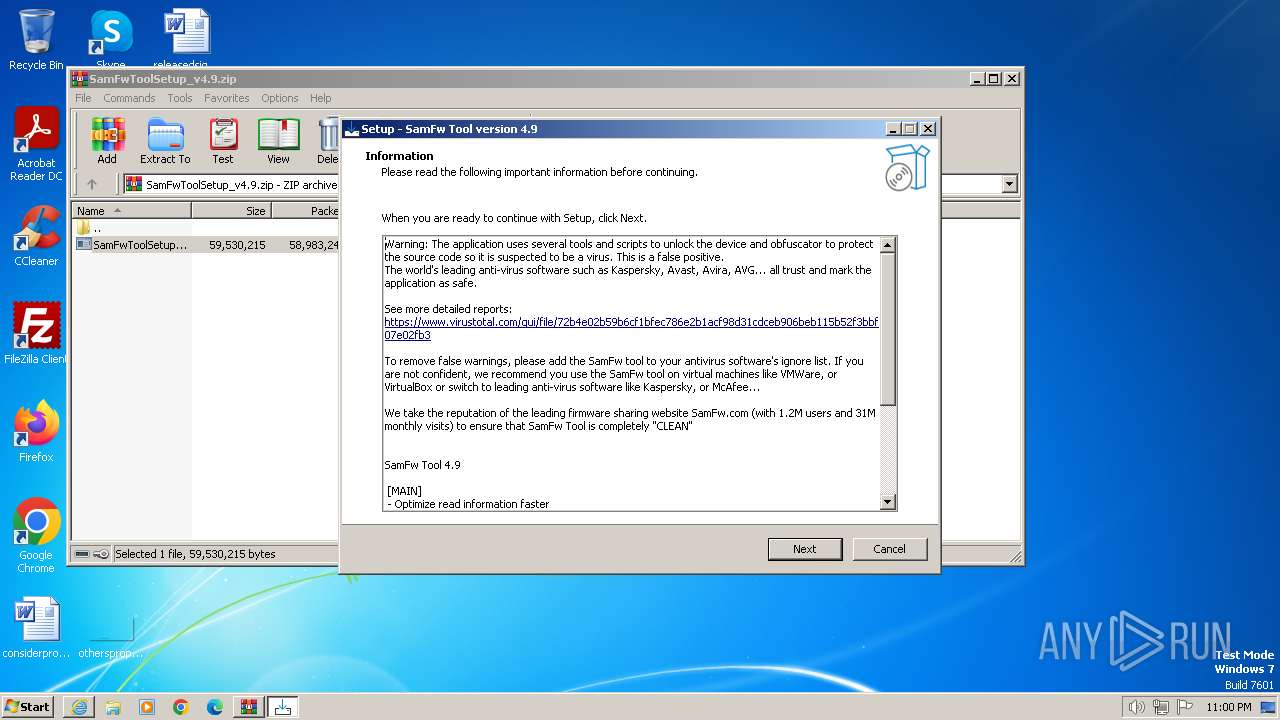Expand the WinRAR address path dropdown

pyautogui.click(x=1009, y=184)
